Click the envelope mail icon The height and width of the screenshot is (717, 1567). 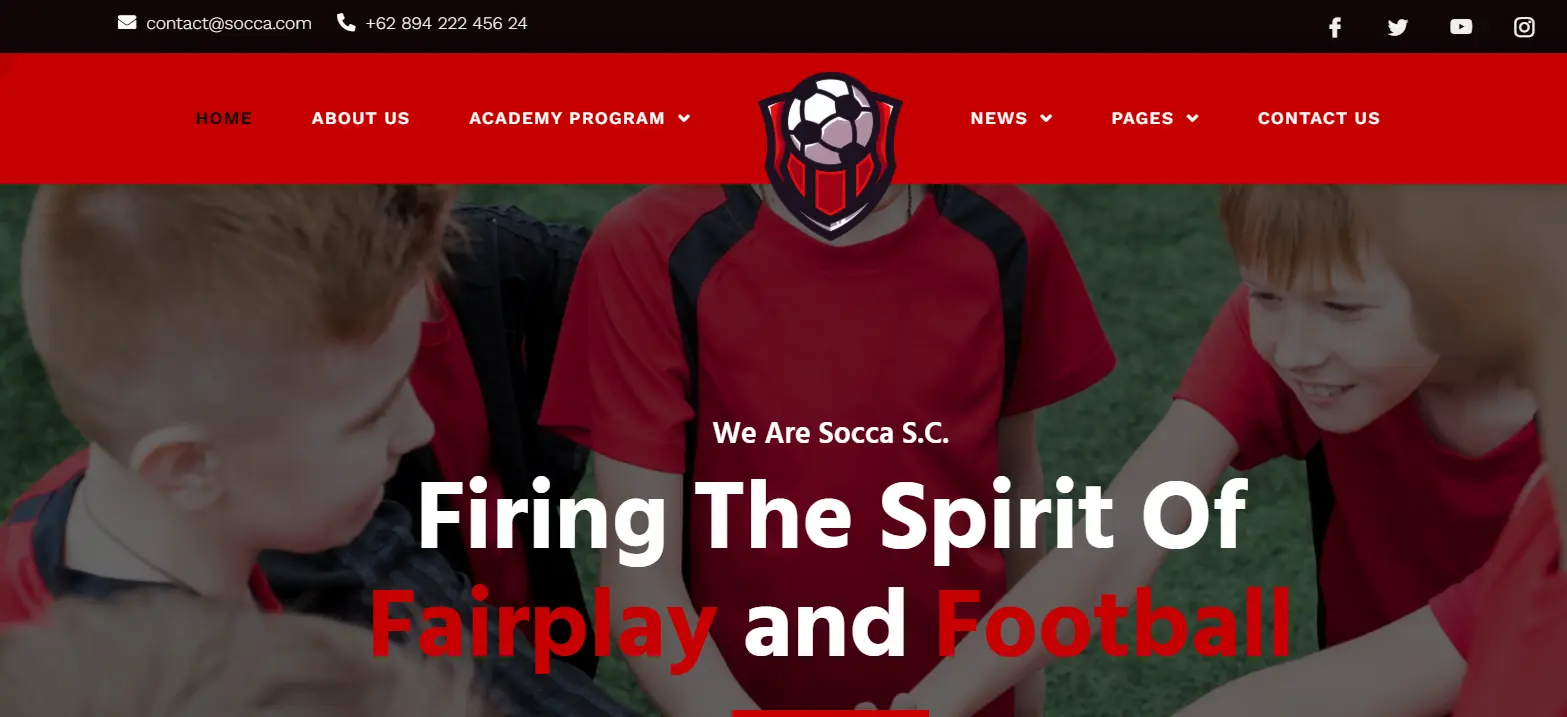coord(127,22)
